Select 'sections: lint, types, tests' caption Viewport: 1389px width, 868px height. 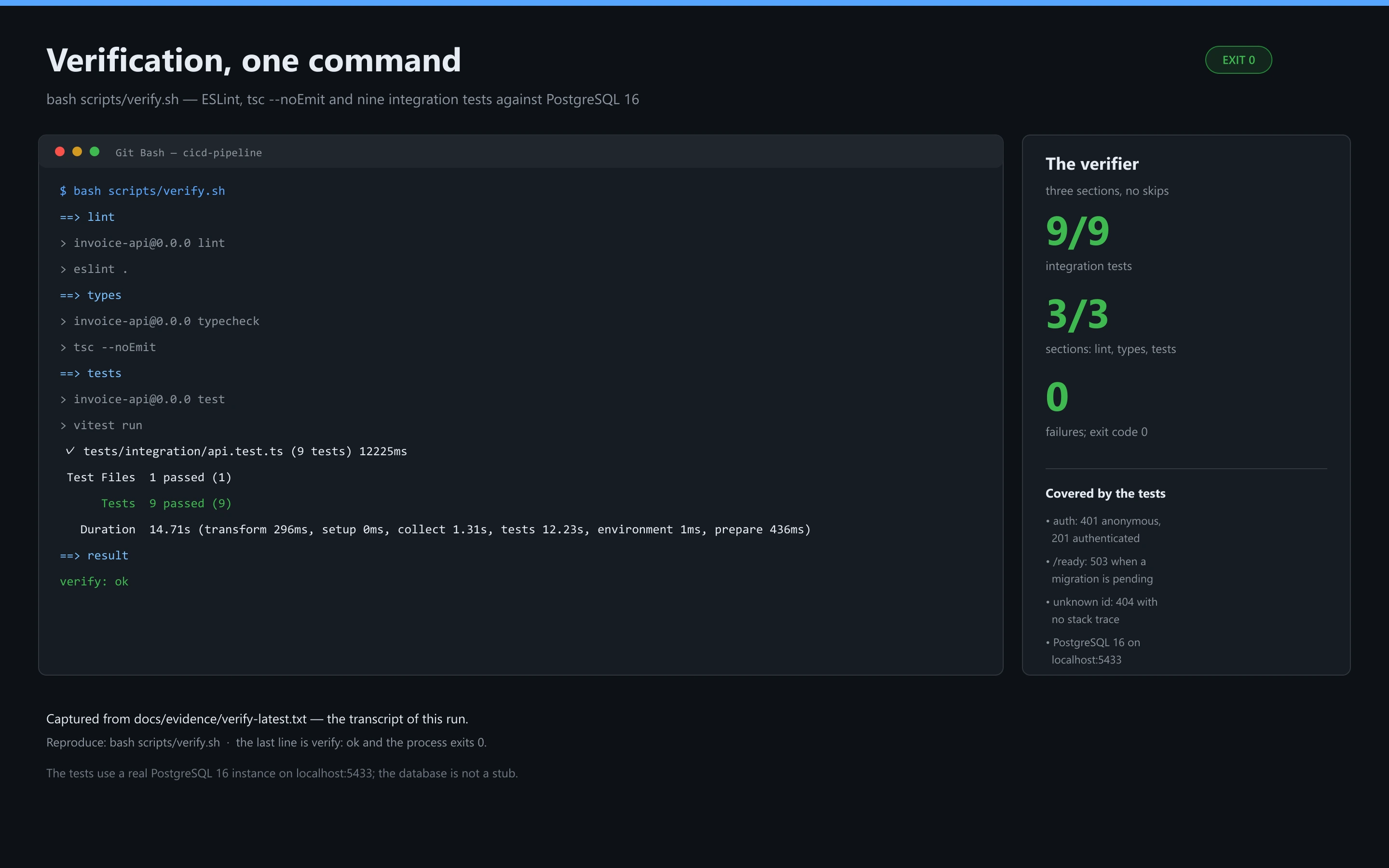click(x=1111, y=349)
